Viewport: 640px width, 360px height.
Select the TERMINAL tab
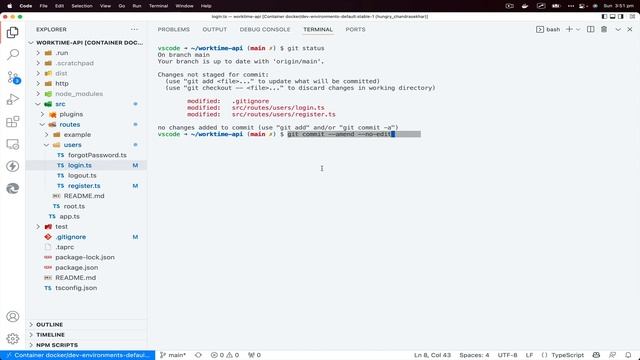click(x=318, y=29)
